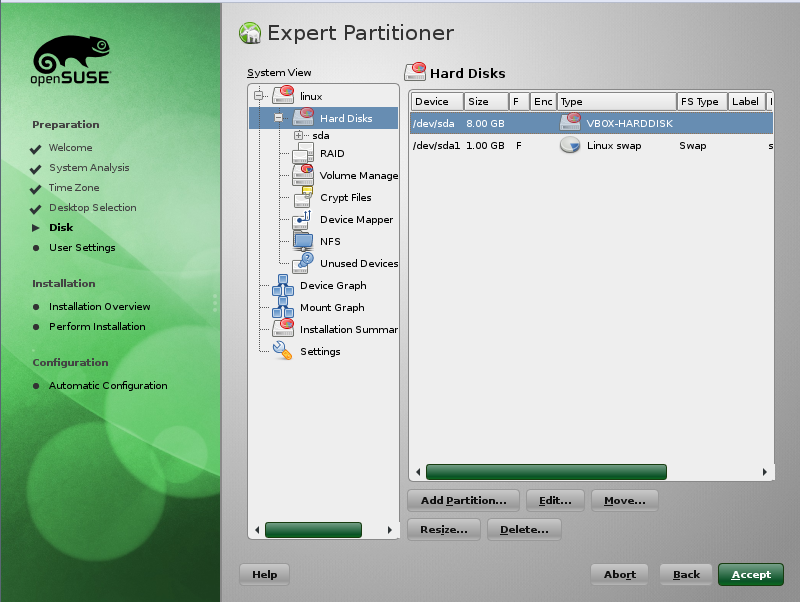
Task: Sort table by Size column
Action: click(486, 102)
